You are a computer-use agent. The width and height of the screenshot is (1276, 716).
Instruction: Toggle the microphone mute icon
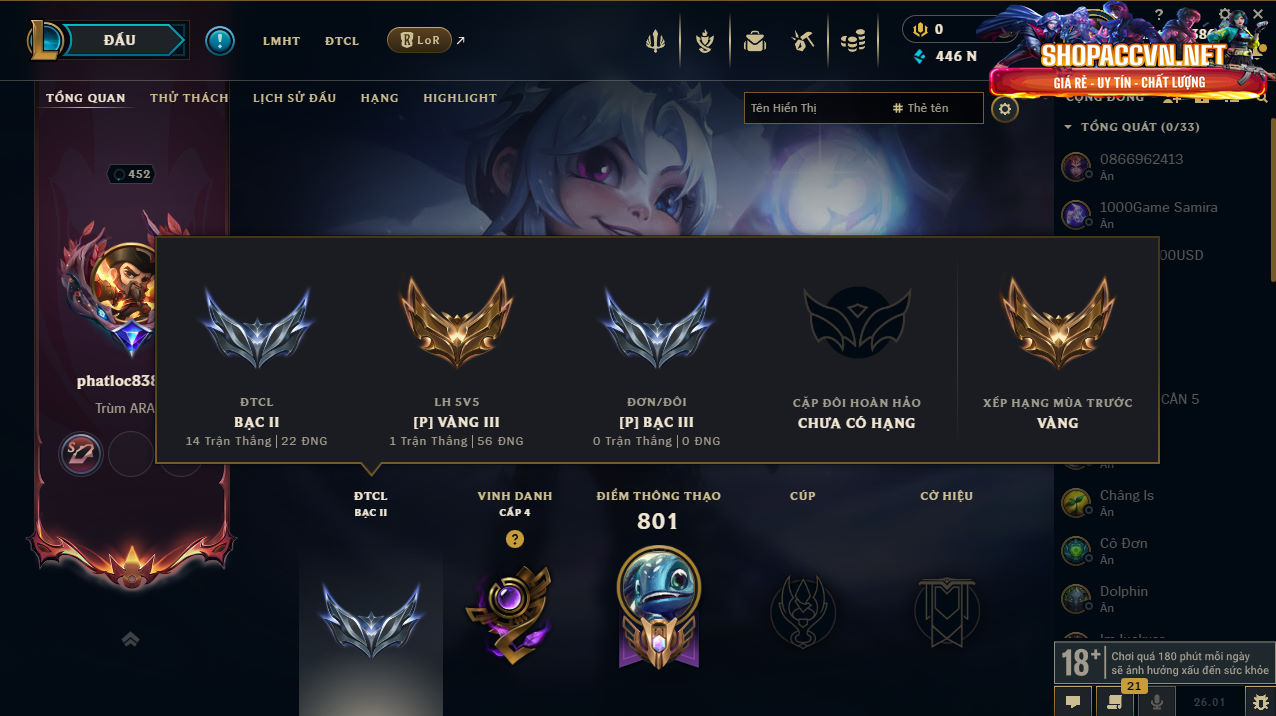click(x=1156, y=701)
